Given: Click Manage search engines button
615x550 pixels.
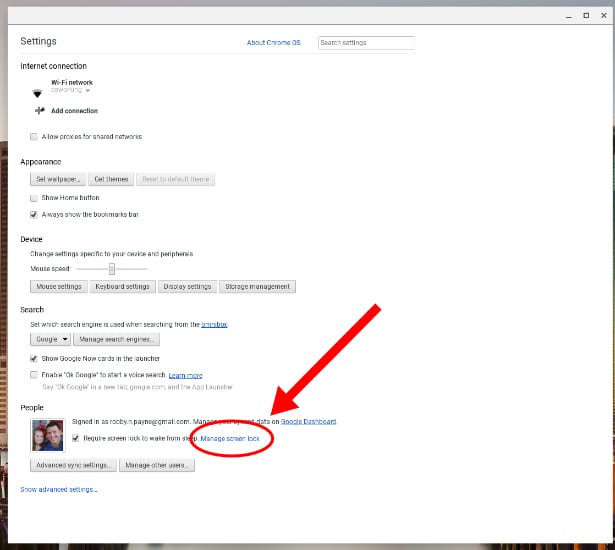Looking at the screenshot, I should [x=116, y=339].
